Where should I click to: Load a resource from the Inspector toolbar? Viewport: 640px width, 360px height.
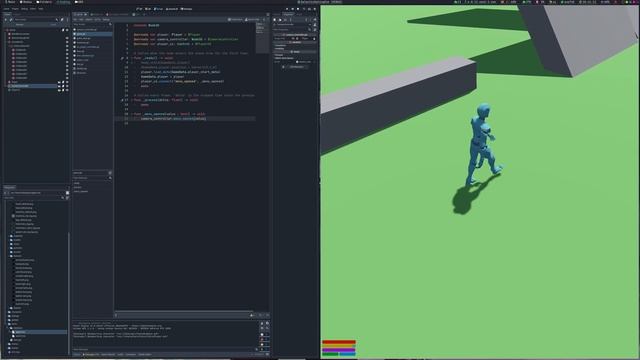pos(280,20)
